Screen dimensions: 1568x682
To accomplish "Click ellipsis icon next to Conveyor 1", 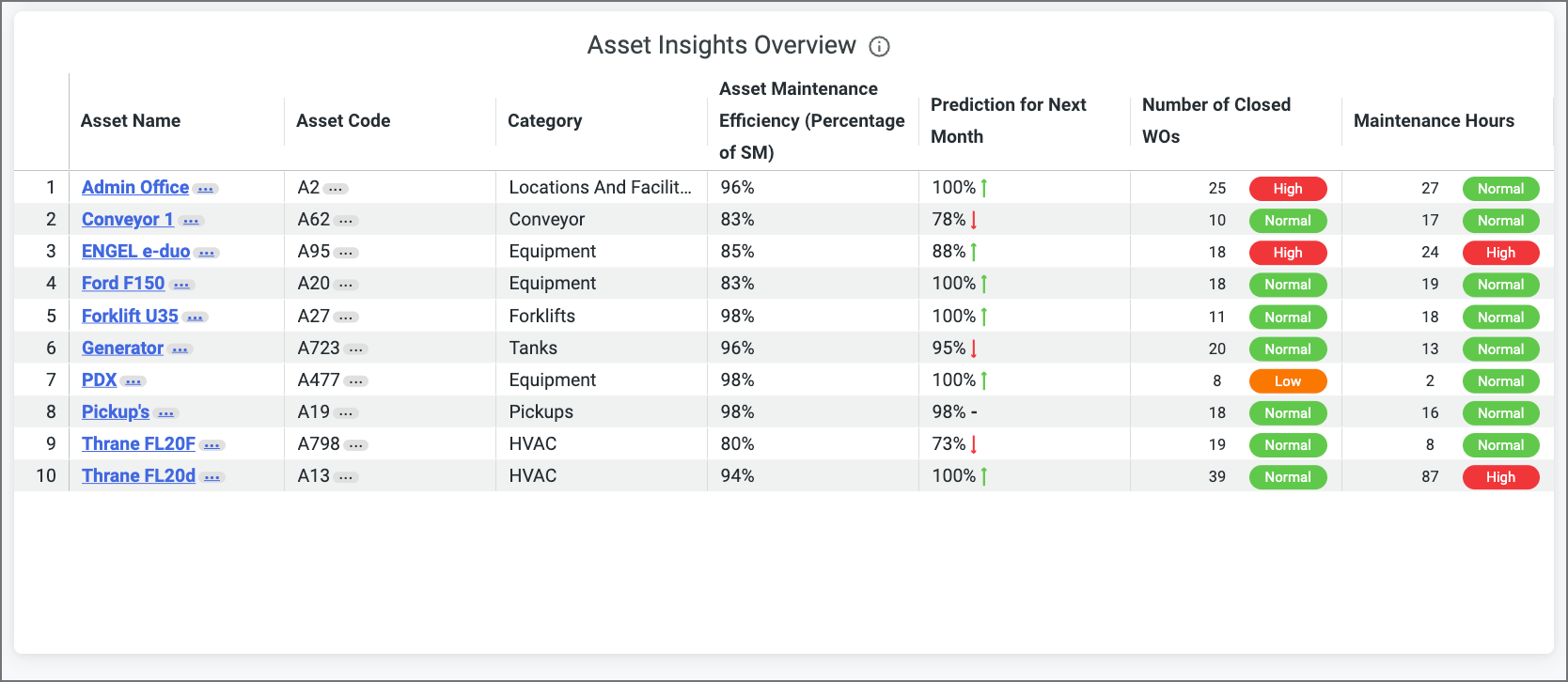I will [191, 222].
